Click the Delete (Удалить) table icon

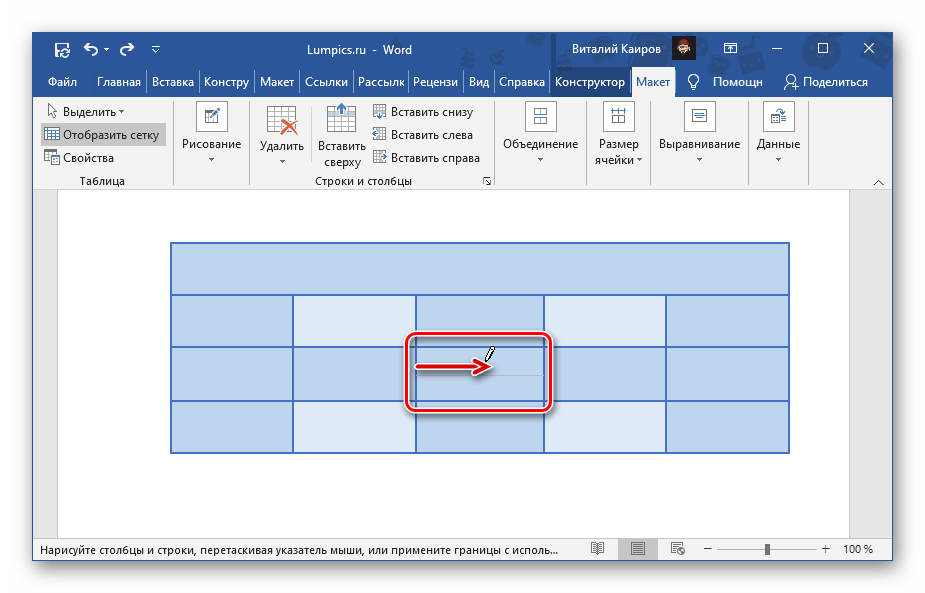pyautogui.click(x=282, y=119)
